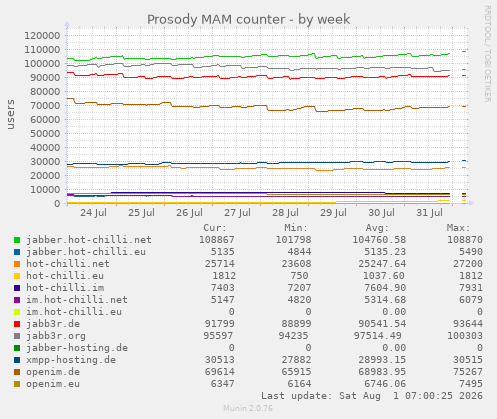Click the max value 7495 for openim.eu
497x419 pixels.
pyautogui.click(x=471, y=384)
